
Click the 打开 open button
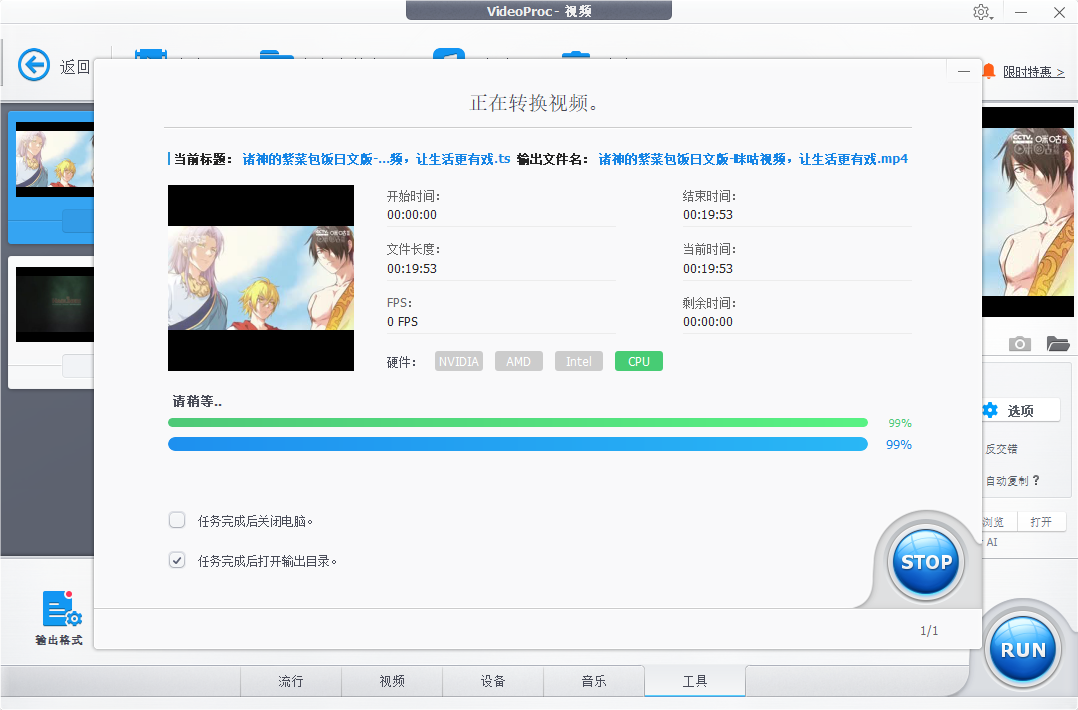click(x=1041, y=522)
